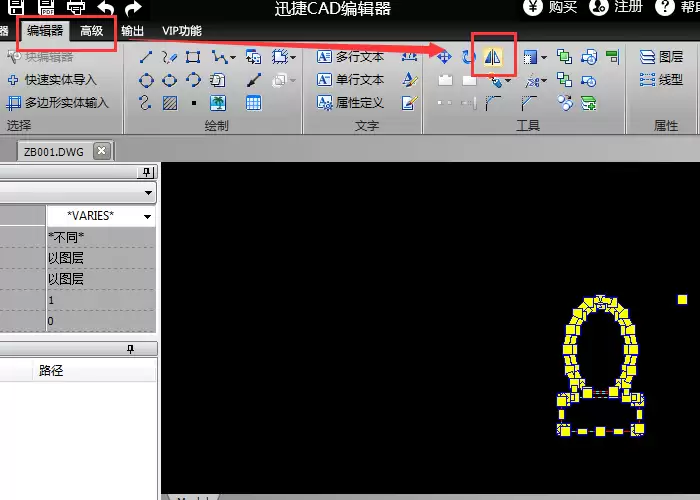Image resolution: width=700 pixels, height=500 pixels.
Task: Insert a table using grid icon
Action: 254,103
